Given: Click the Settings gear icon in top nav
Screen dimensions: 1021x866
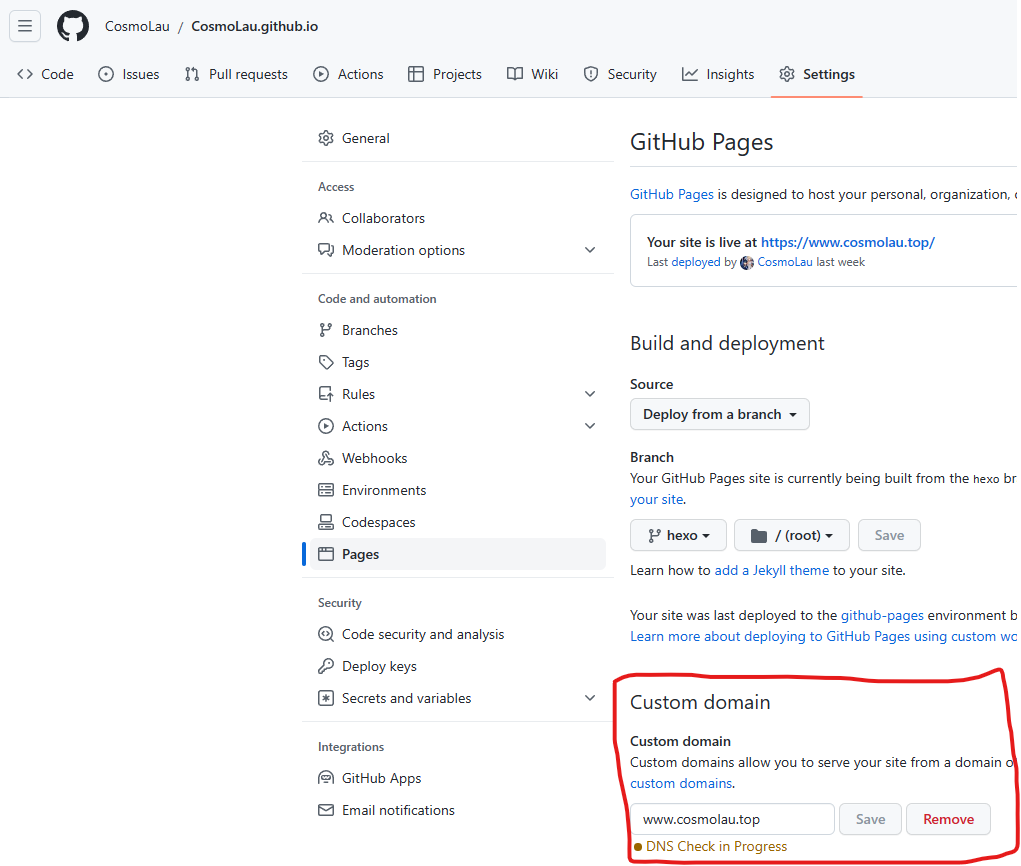Looking at the screenshot, I should coord(787,74).
